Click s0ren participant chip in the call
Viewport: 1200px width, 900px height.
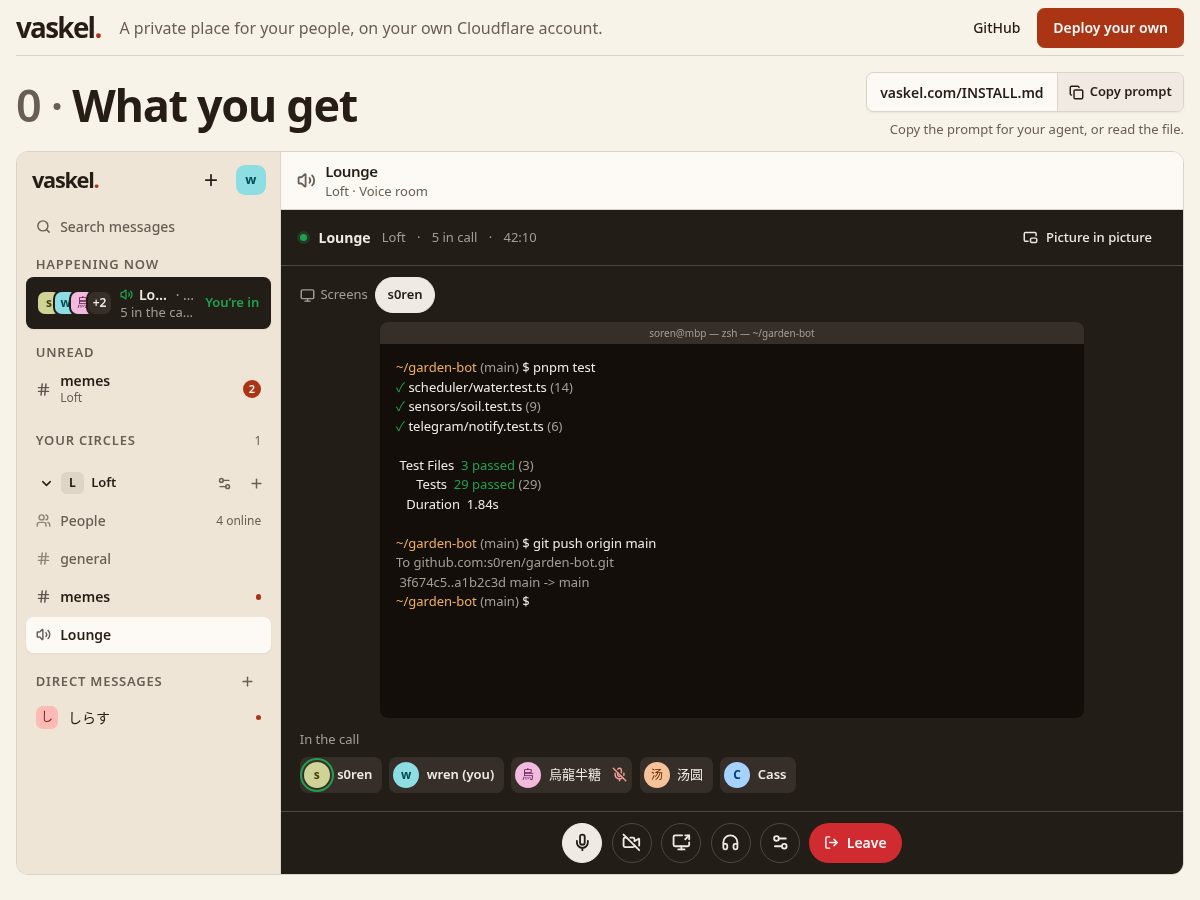341,774
